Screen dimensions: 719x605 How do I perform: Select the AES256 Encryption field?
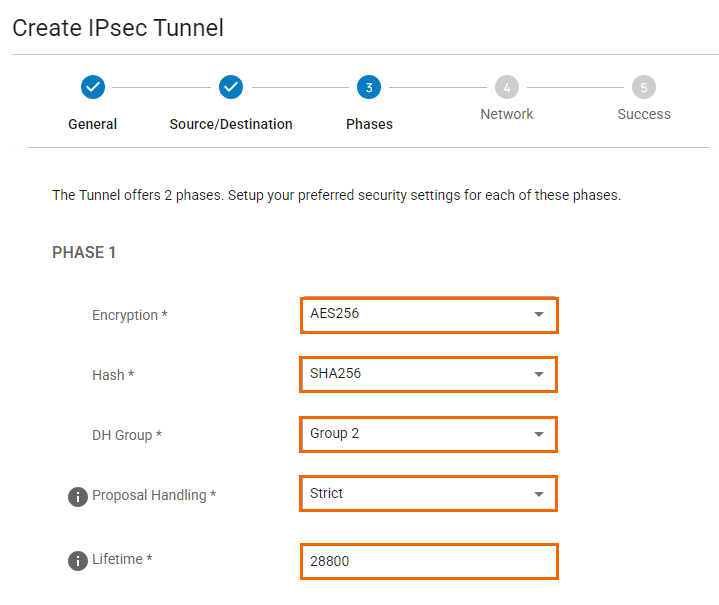point(410,315)
